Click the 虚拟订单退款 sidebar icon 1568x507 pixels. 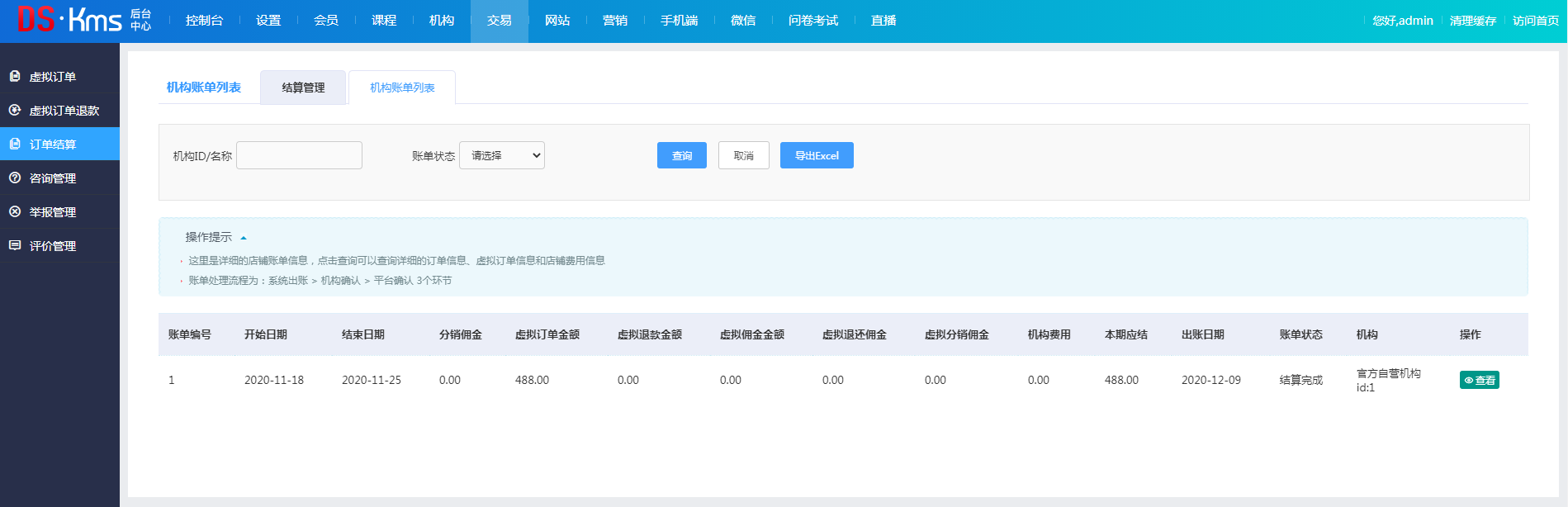pyautogui.click(x=15, y=110)
